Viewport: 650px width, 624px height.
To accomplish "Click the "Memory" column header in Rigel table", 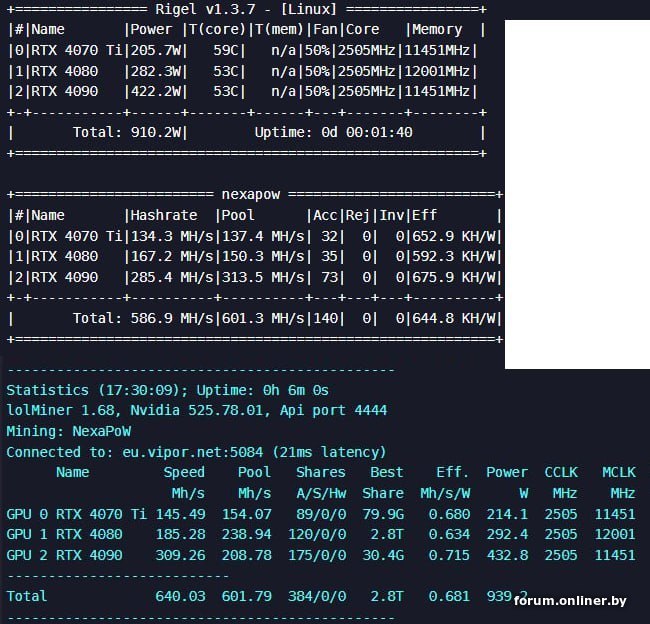I will pyautogui.click(x=437, y=30).
